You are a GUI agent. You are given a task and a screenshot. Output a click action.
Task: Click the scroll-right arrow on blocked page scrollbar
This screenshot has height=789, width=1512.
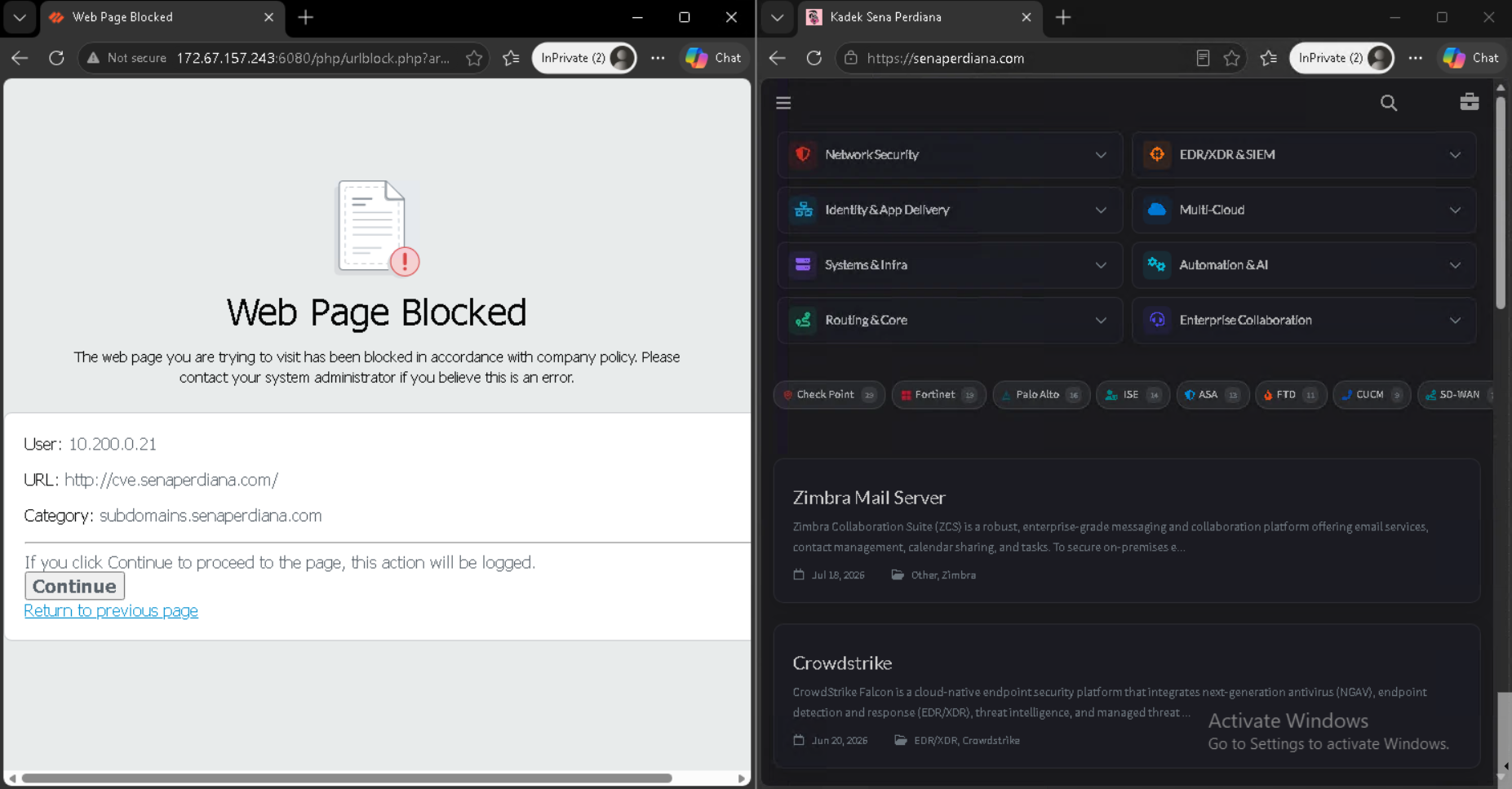(x=742, y=778)
